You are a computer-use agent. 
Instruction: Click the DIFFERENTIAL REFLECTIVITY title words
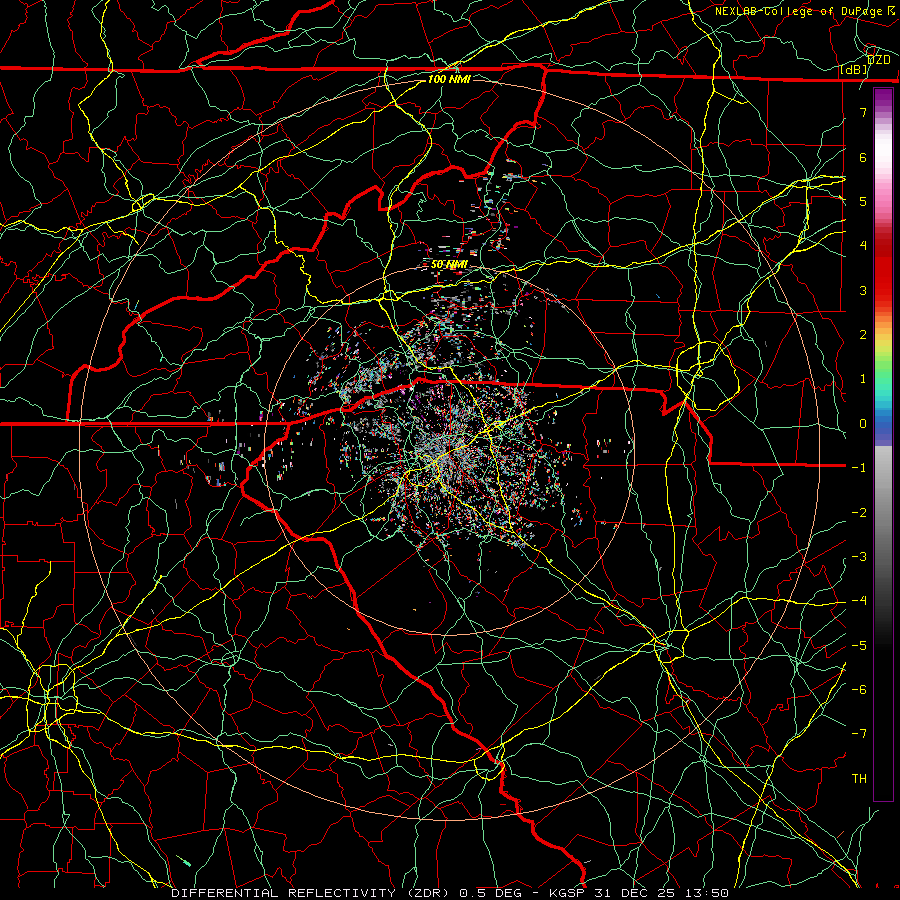click(x=284, y=893)
